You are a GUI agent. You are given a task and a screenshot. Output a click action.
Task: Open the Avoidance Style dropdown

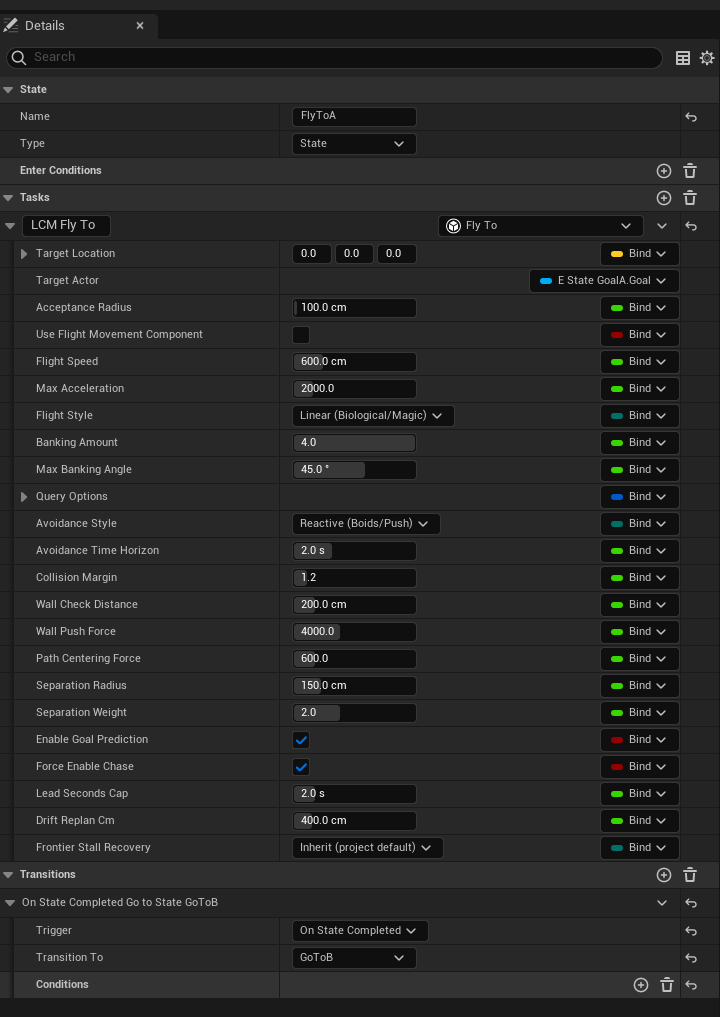(x=366, y=523)
